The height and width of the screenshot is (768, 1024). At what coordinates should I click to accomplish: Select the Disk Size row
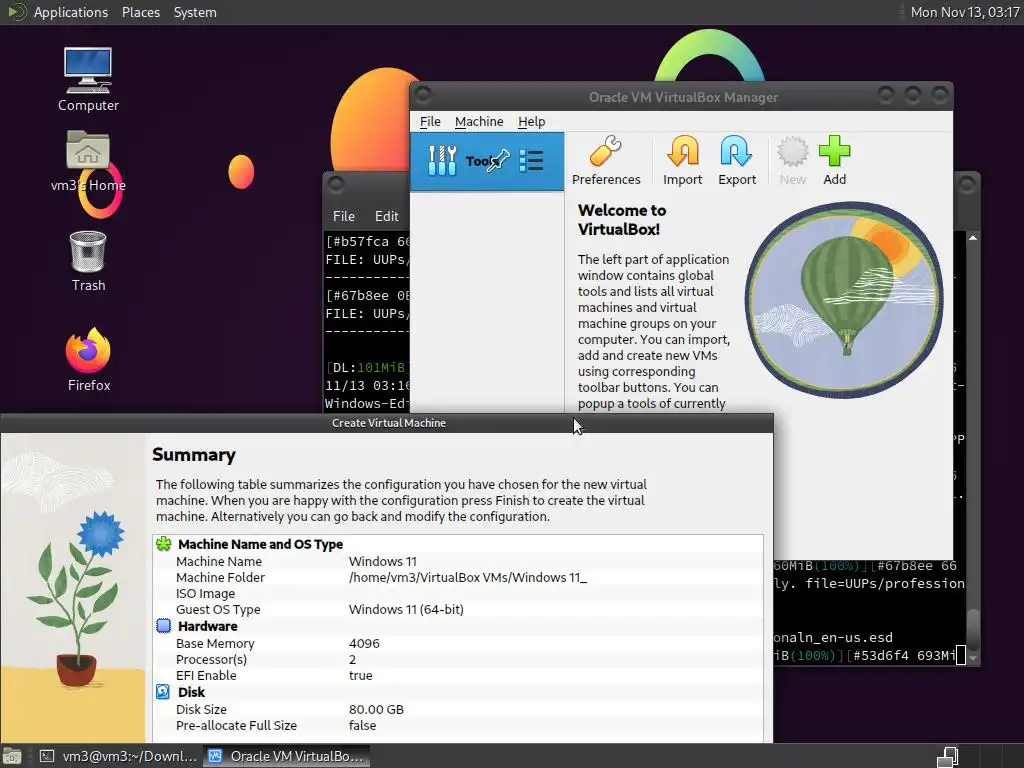[x=458, y=709]
